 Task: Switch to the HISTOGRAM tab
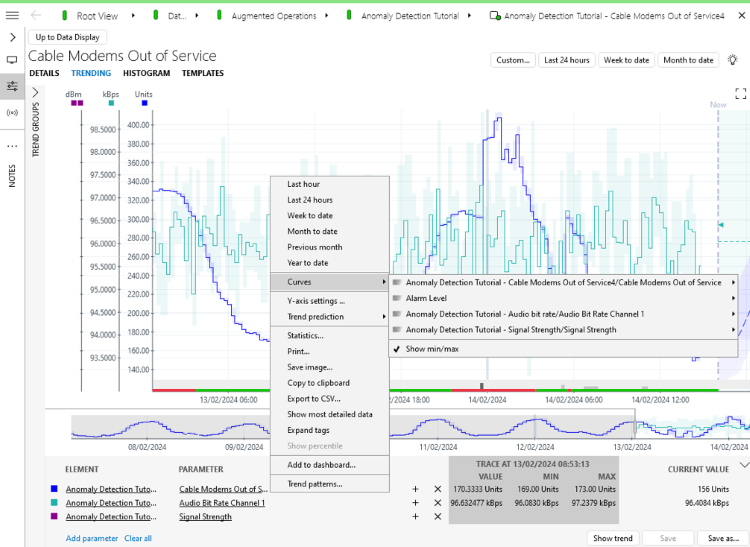pyautogui.click(x=146, y=73)
